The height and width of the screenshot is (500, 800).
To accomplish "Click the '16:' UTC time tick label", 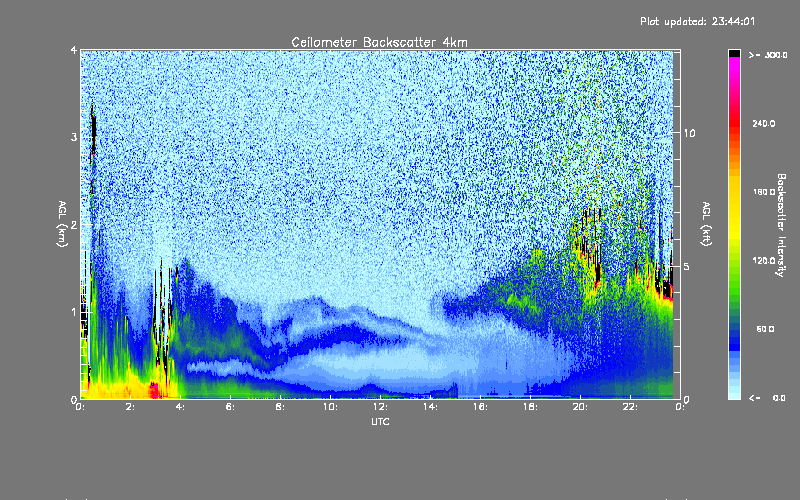I will 481,407.
